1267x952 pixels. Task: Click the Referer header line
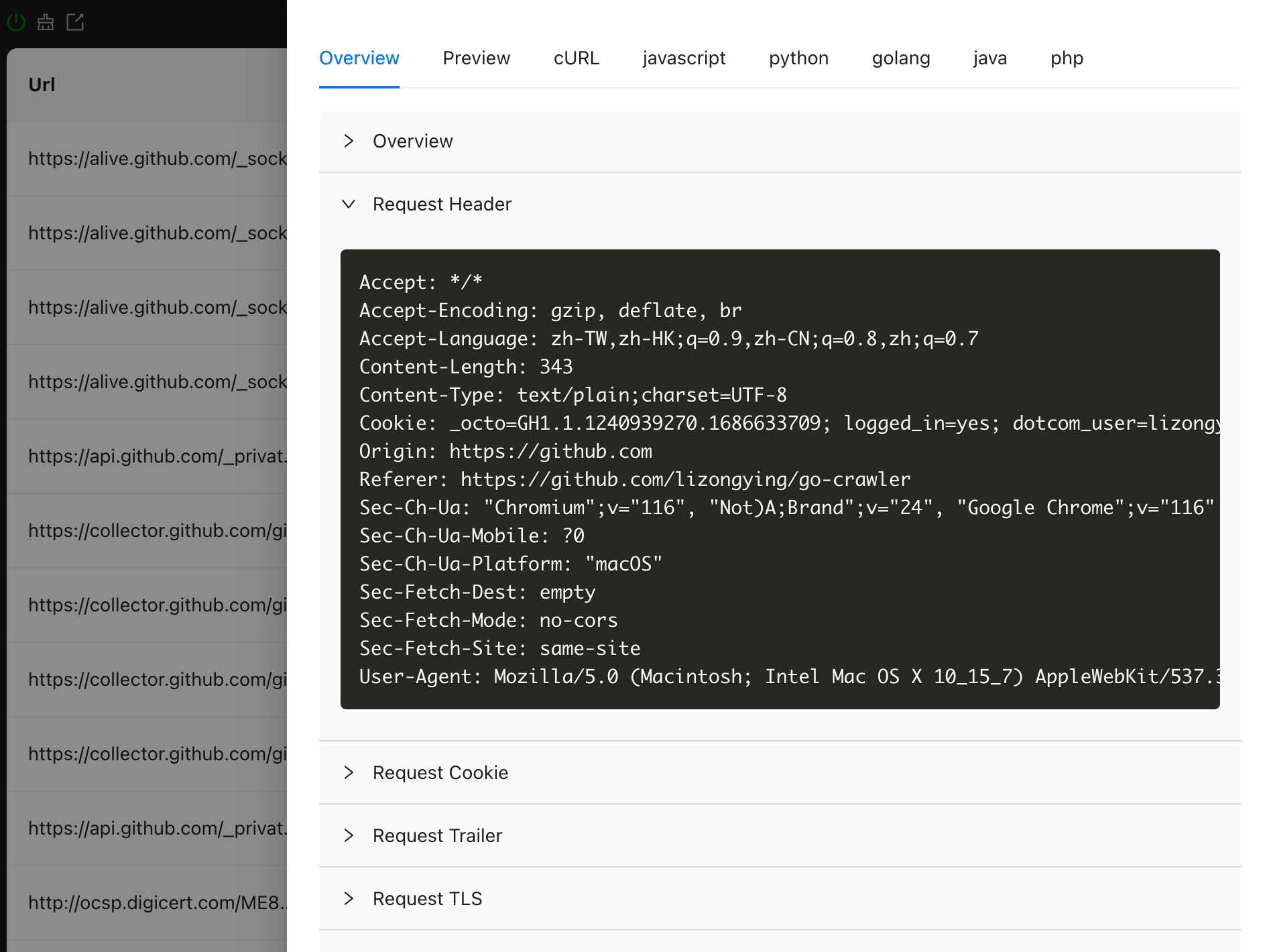(x=635, y=479)
